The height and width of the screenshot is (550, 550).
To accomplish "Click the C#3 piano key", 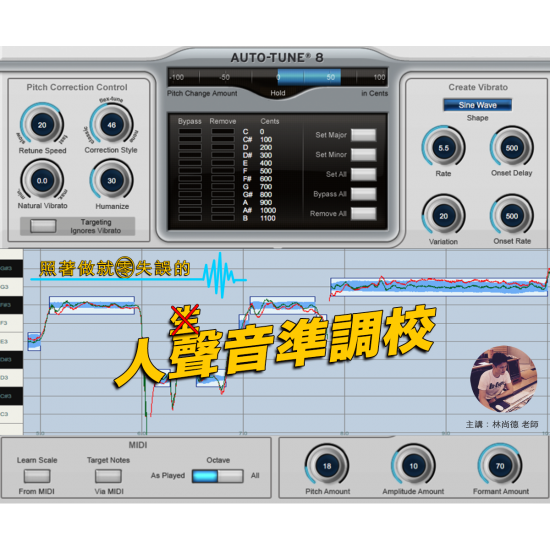I will point(11,396).
